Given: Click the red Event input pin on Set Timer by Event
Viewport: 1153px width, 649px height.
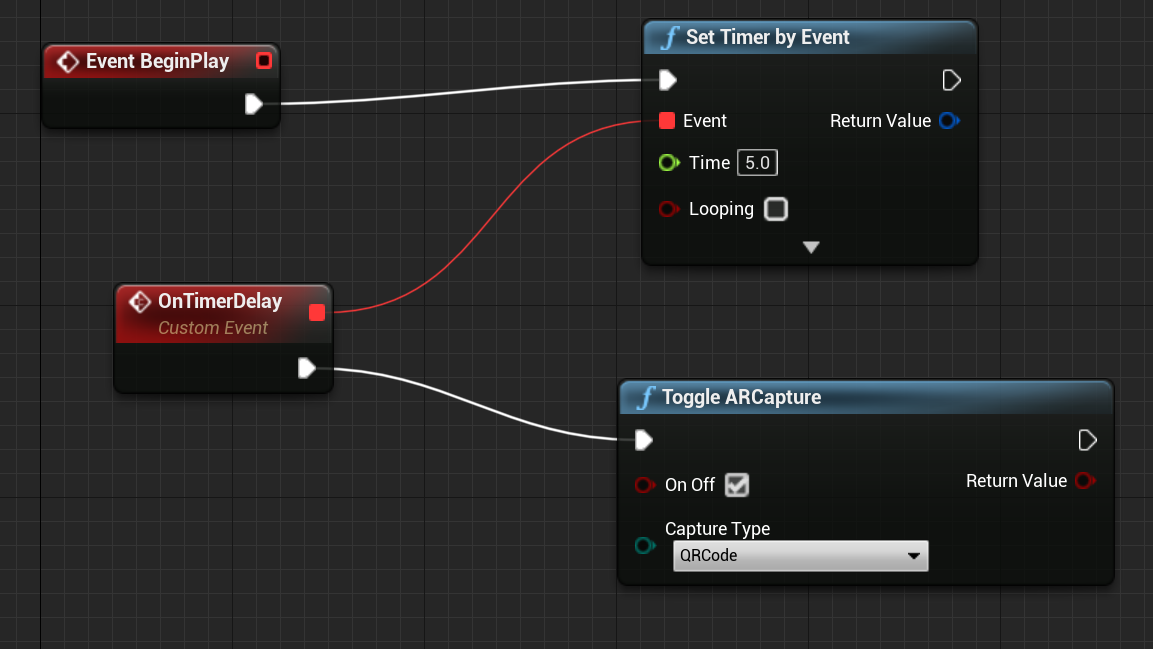Looking at the screenshot, I should tap(667, 120).
